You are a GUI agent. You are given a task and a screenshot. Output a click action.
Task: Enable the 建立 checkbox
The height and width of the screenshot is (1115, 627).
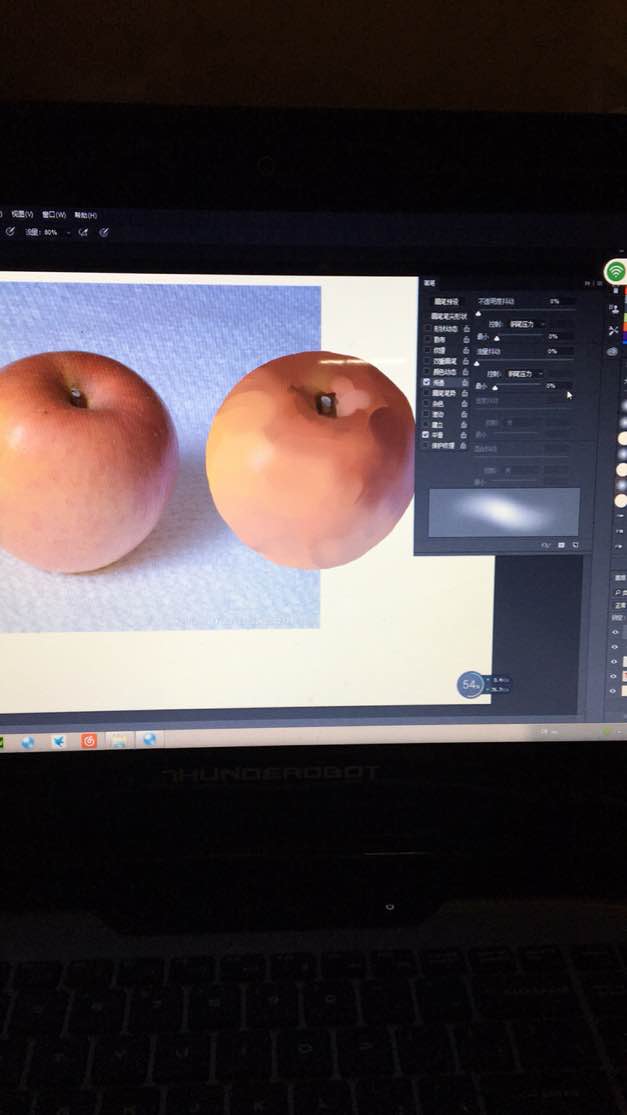point(427,425)
